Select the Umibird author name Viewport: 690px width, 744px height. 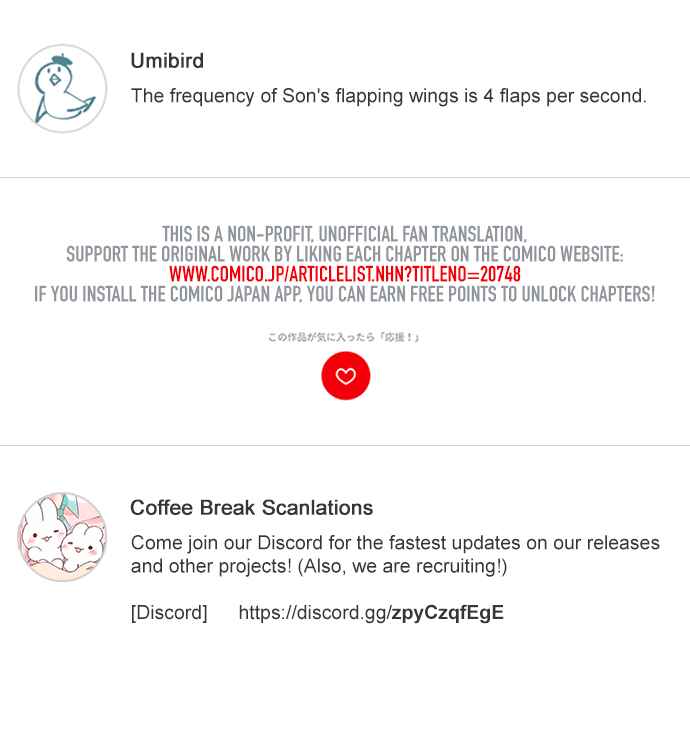(167, 61)
